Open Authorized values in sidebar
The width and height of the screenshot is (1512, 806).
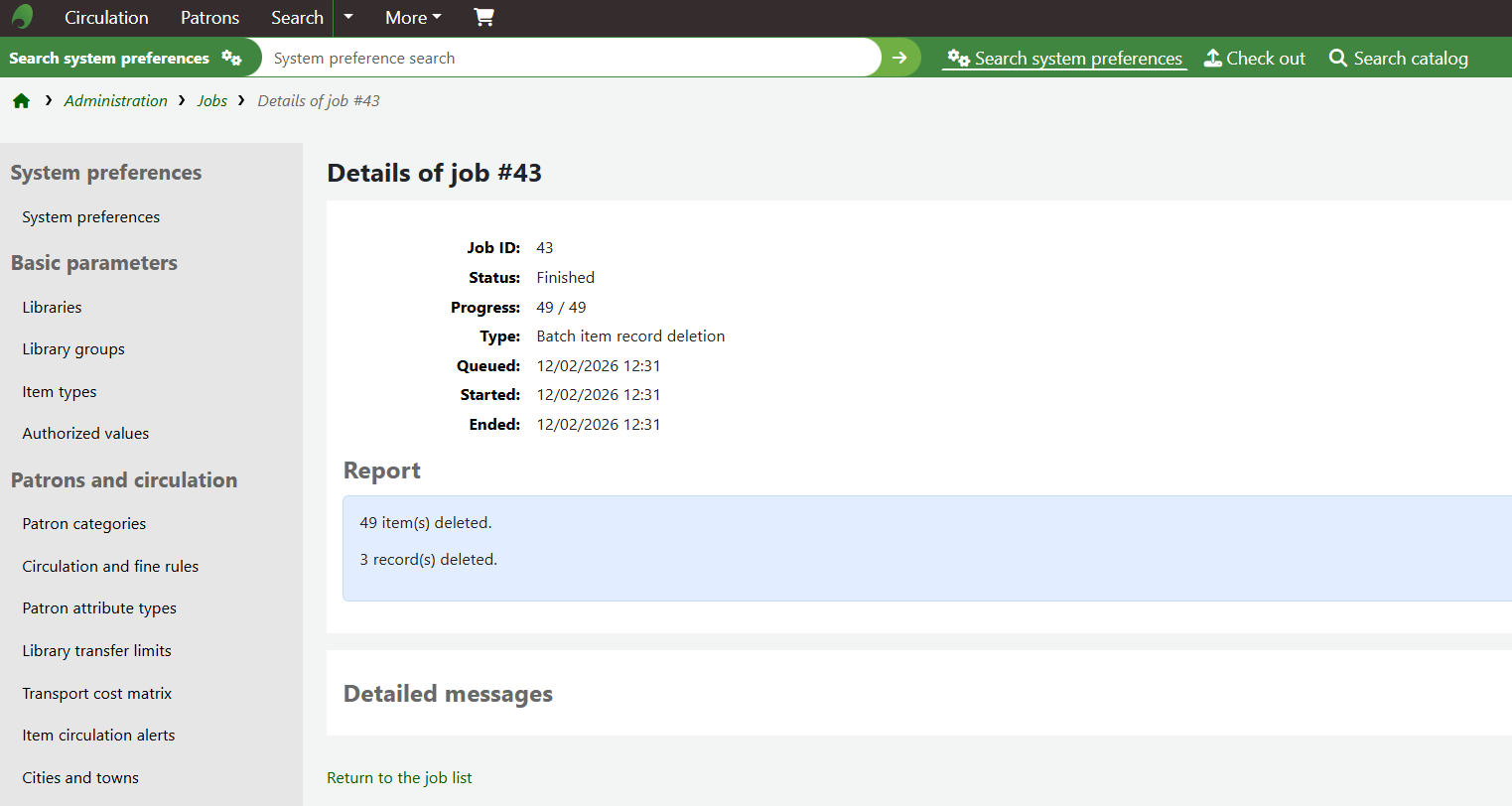(x=85, y=434)
